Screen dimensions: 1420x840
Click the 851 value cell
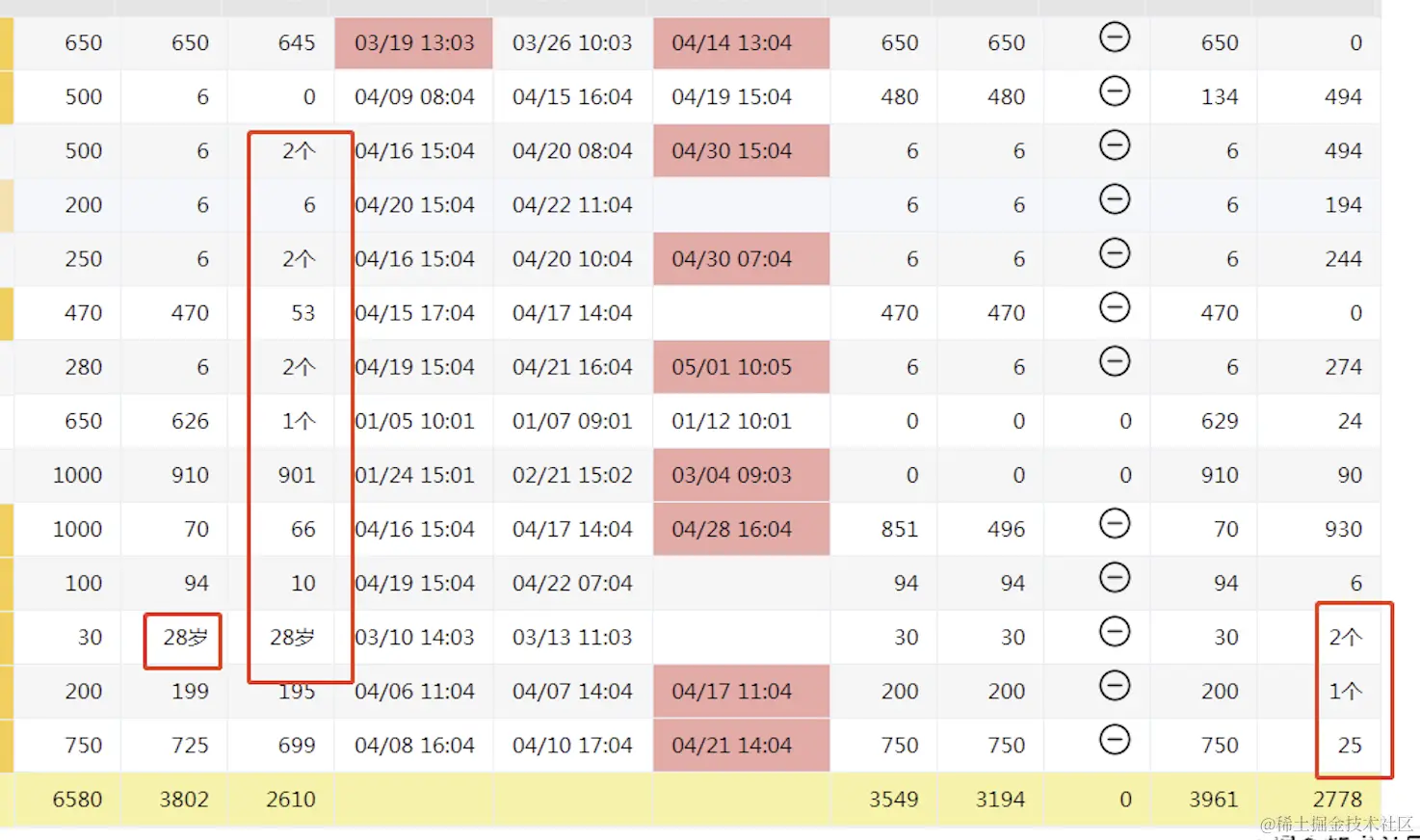pos(883,529)
